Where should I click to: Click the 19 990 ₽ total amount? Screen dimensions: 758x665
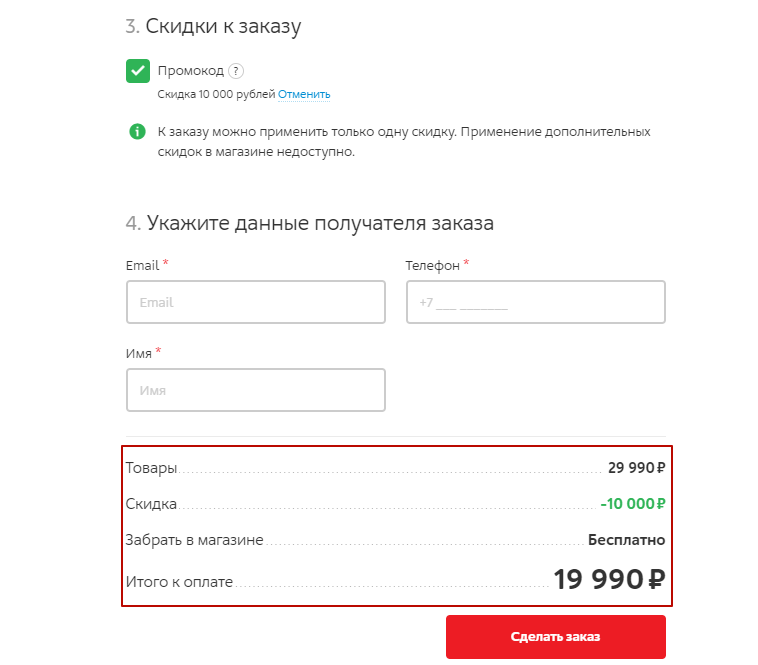[609, 579]
